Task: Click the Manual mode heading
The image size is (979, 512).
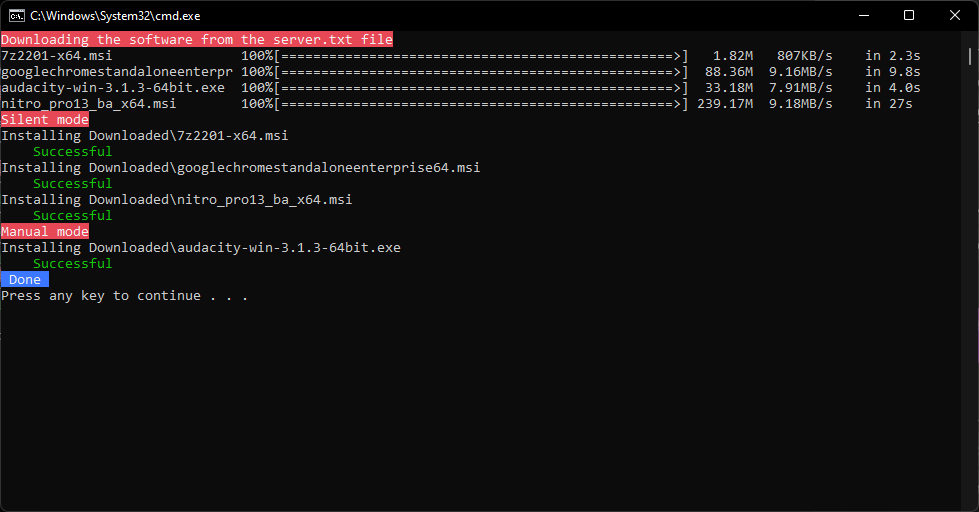Action: [45, 232]
